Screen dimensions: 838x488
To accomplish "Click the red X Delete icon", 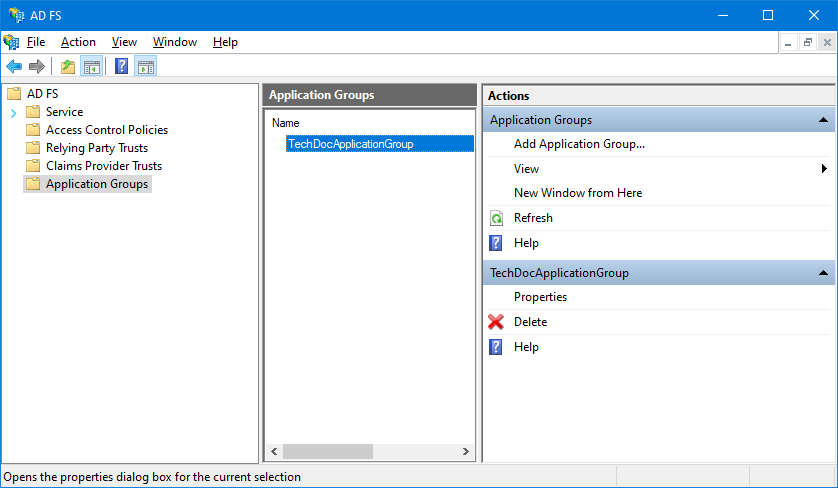I will [496, 322].
